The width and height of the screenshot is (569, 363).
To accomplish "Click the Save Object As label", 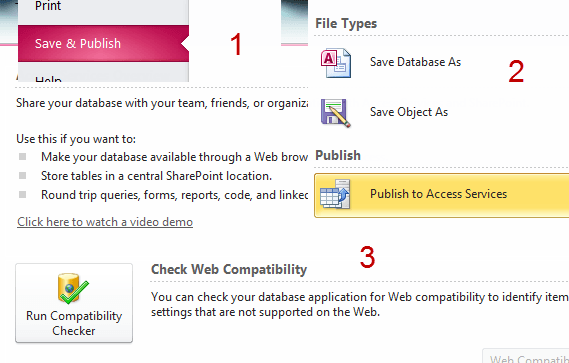I will pyautogui.click(x=409, y=112).
